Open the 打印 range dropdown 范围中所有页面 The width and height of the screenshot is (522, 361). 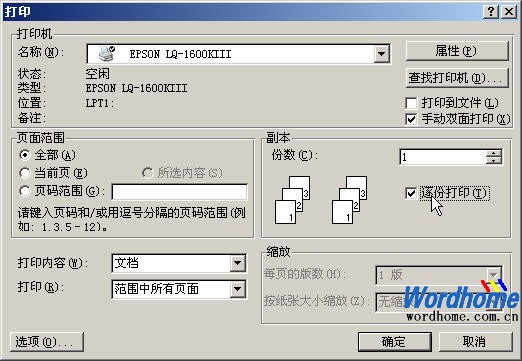tap(238, 289)
